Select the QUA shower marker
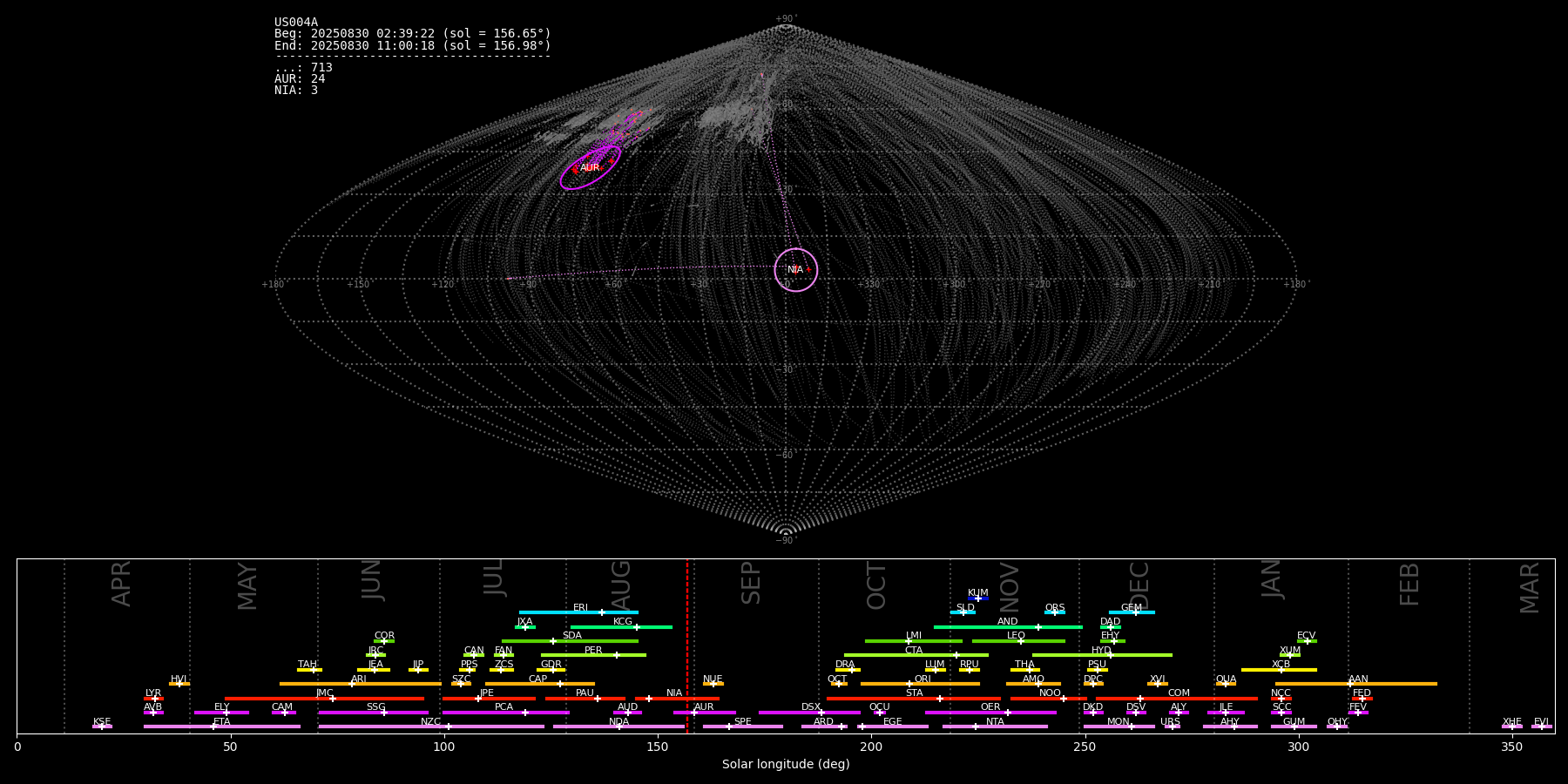This screenshot has width=1568, height=784. (1226, 684)
